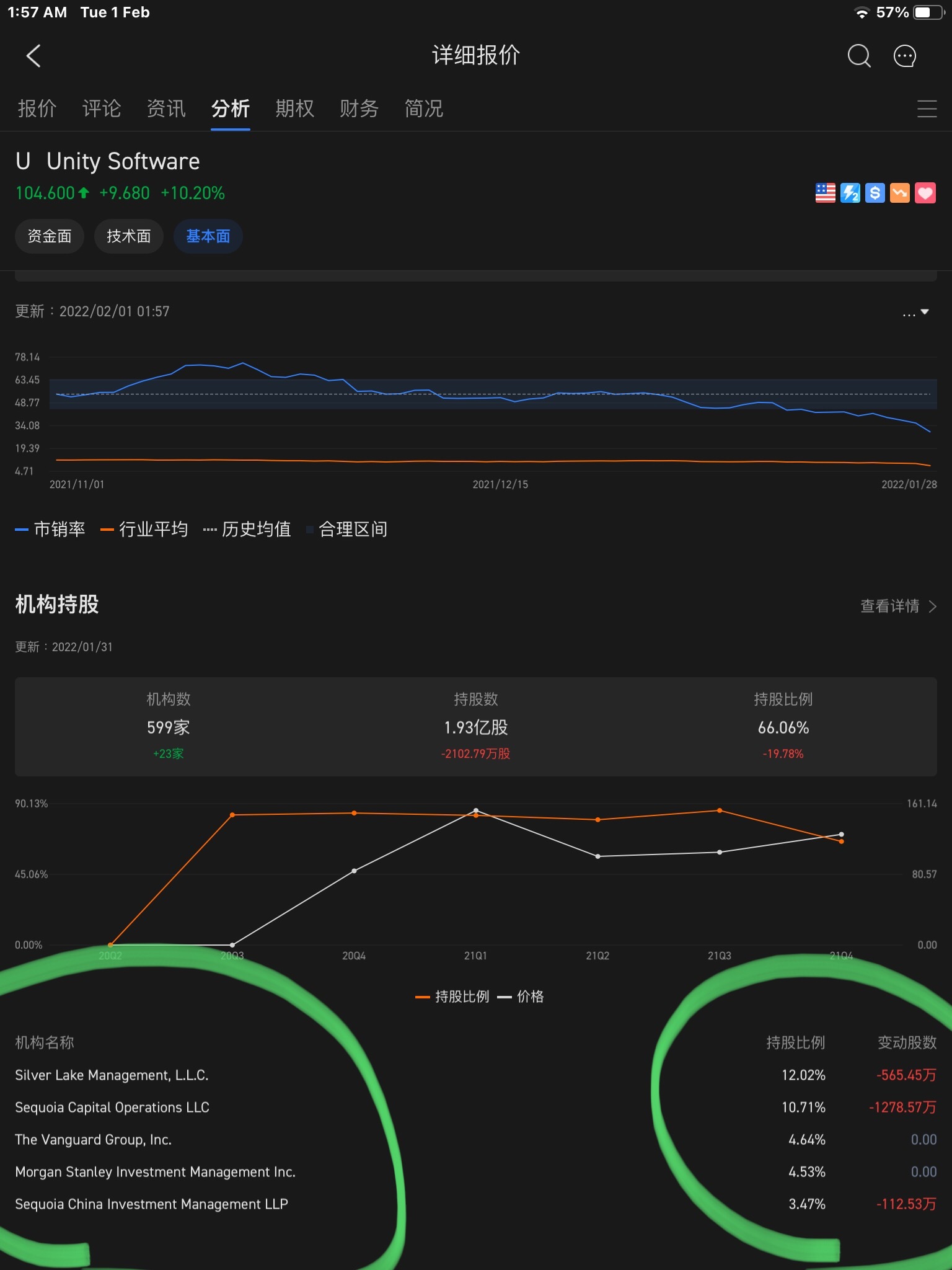Tap the 12.02% holding ratio value
The height and width of the screenshot is (1270, 952).
coord(803,1075)
